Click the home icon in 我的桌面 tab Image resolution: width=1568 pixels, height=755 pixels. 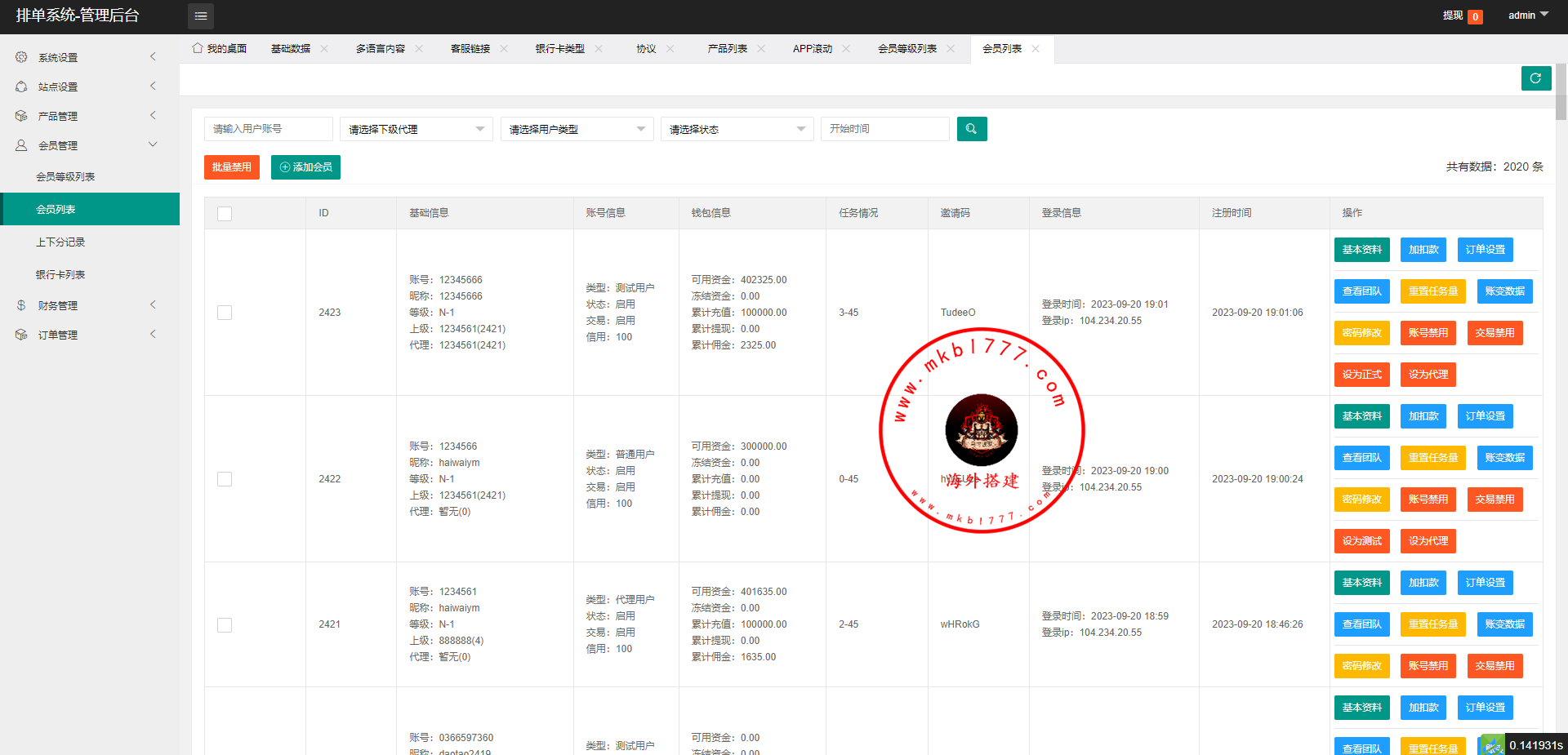(198, 48)
